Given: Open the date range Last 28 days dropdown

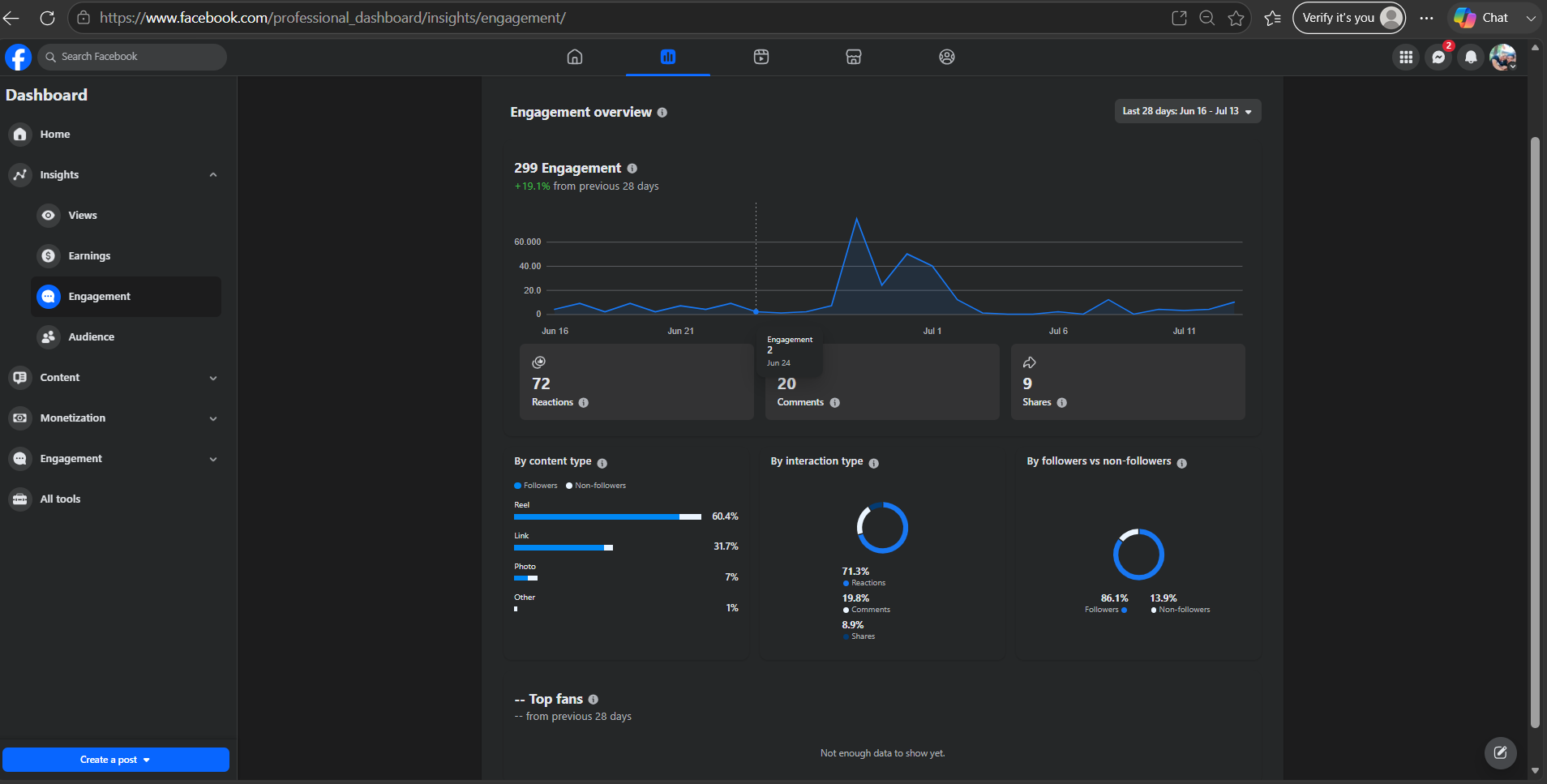Looking at the screenshot, I should click(x=1188, y=111).
